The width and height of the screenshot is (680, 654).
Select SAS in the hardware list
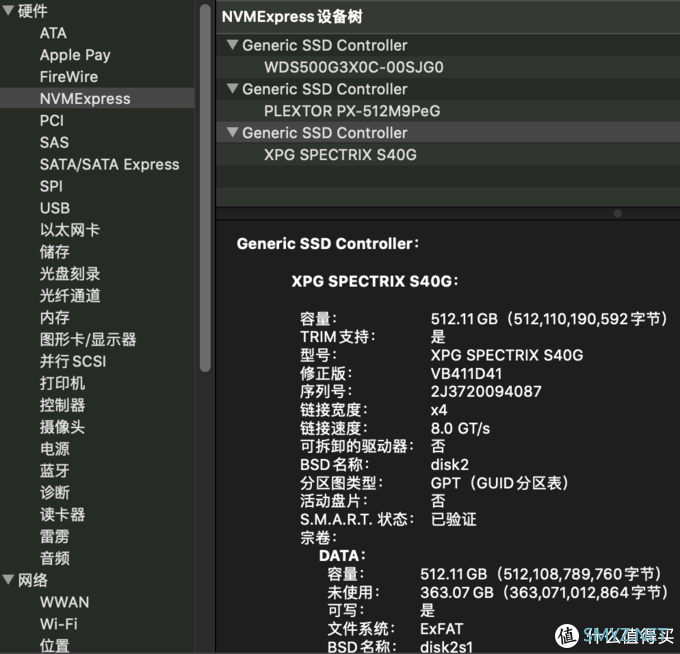(54, 142)
